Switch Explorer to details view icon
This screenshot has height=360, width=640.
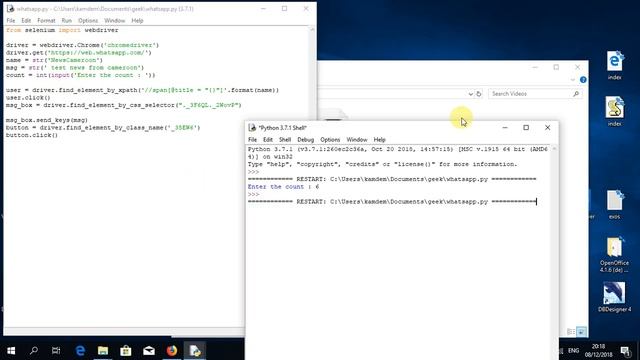[571, 331]
